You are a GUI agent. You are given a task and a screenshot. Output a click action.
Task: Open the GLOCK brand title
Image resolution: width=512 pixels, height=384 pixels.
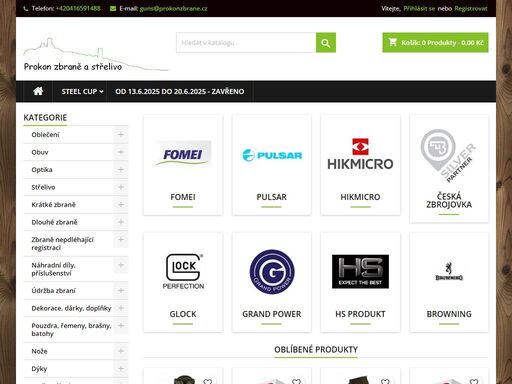[183, 314]
